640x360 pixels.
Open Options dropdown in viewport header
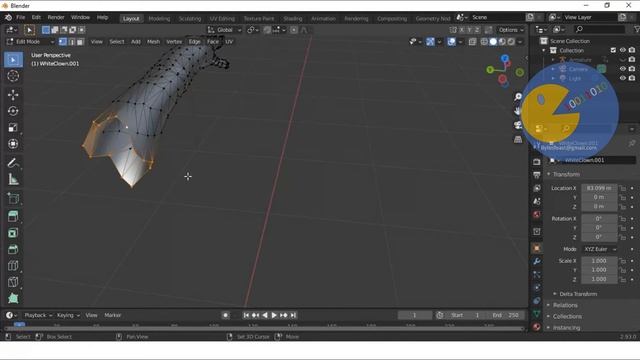(511, 30)
